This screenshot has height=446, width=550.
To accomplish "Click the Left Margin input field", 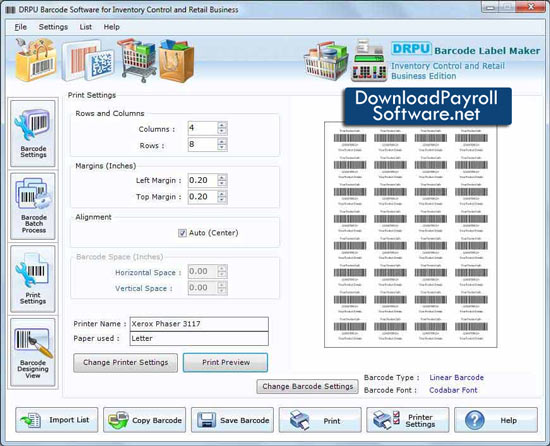I will (203, 181).
